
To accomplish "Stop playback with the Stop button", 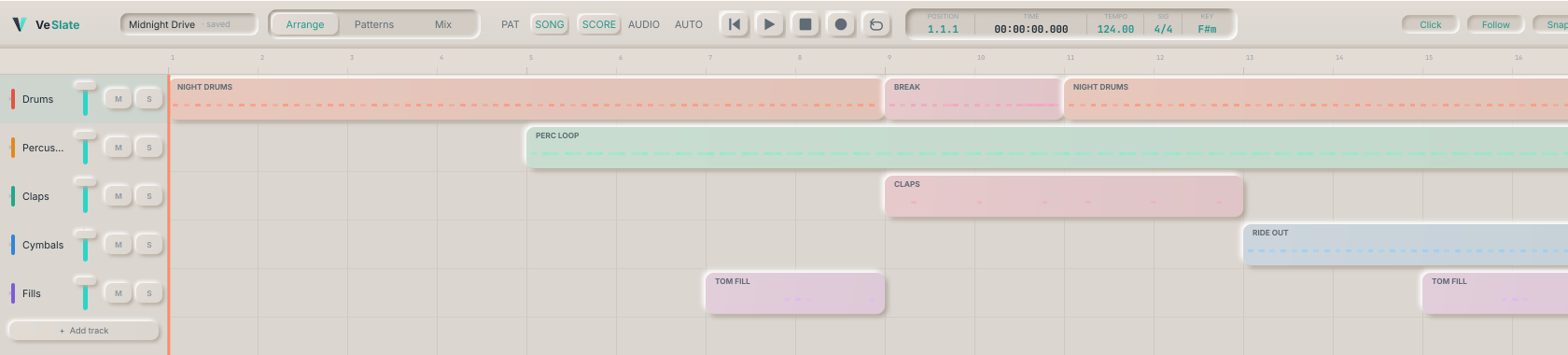I will (x=805, y=24).
